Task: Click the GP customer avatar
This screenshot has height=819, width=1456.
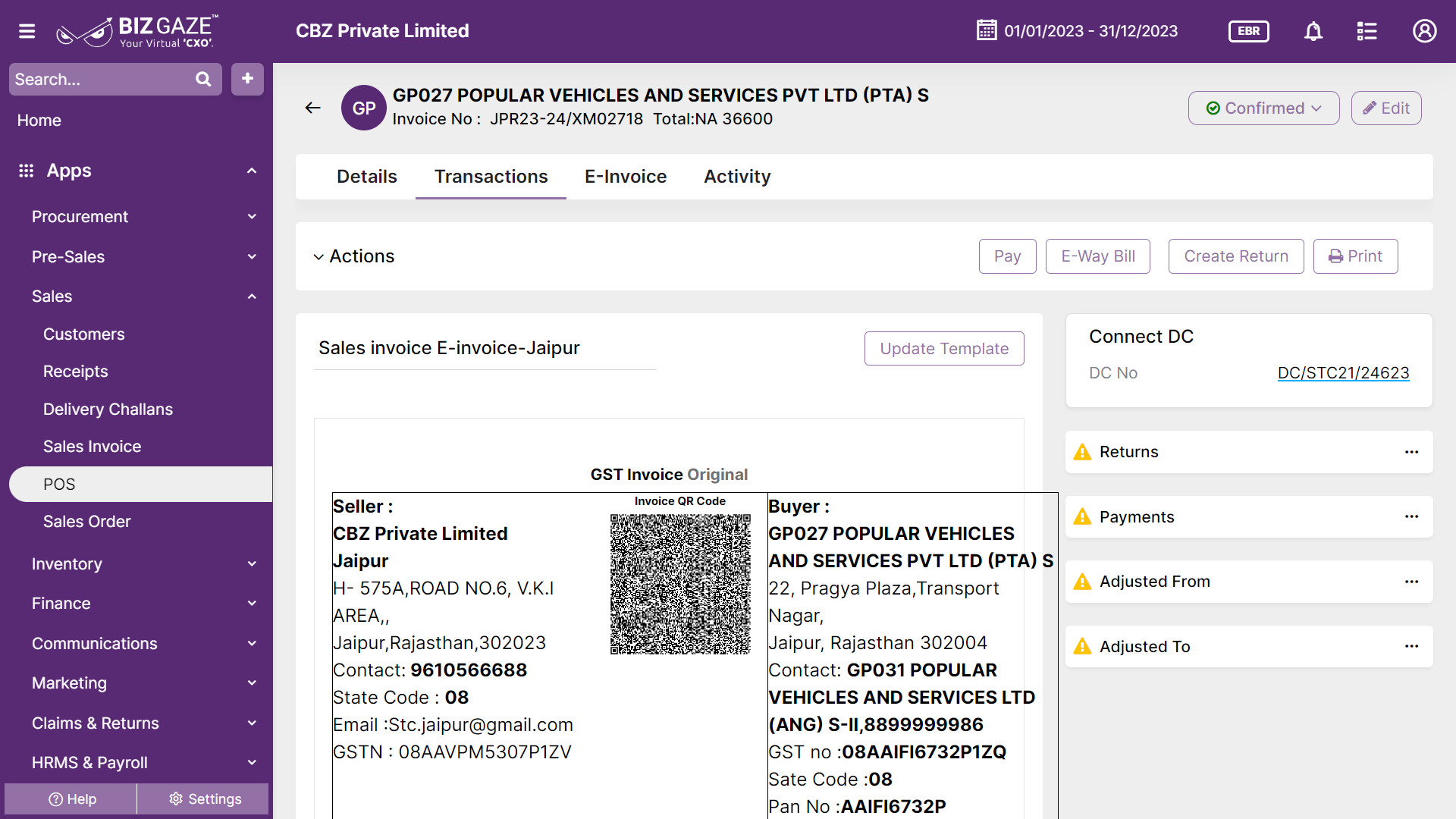Action: pyautogui.click(x=364, y=108)
